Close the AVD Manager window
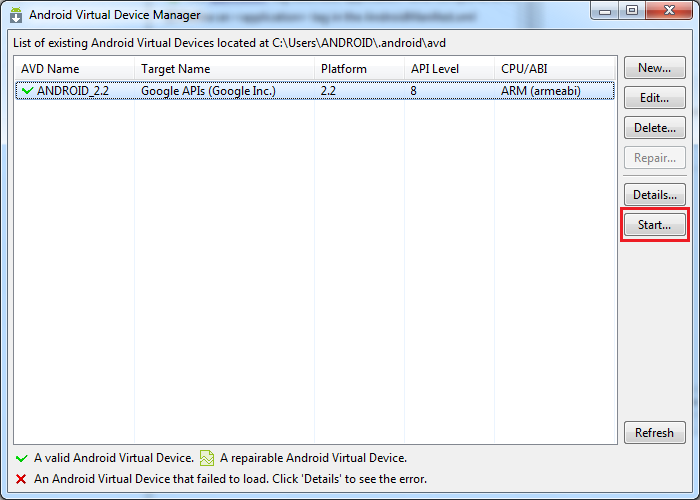Image resolution: width=700 pixels, height=500 pixels. click(x=669, y=10)
